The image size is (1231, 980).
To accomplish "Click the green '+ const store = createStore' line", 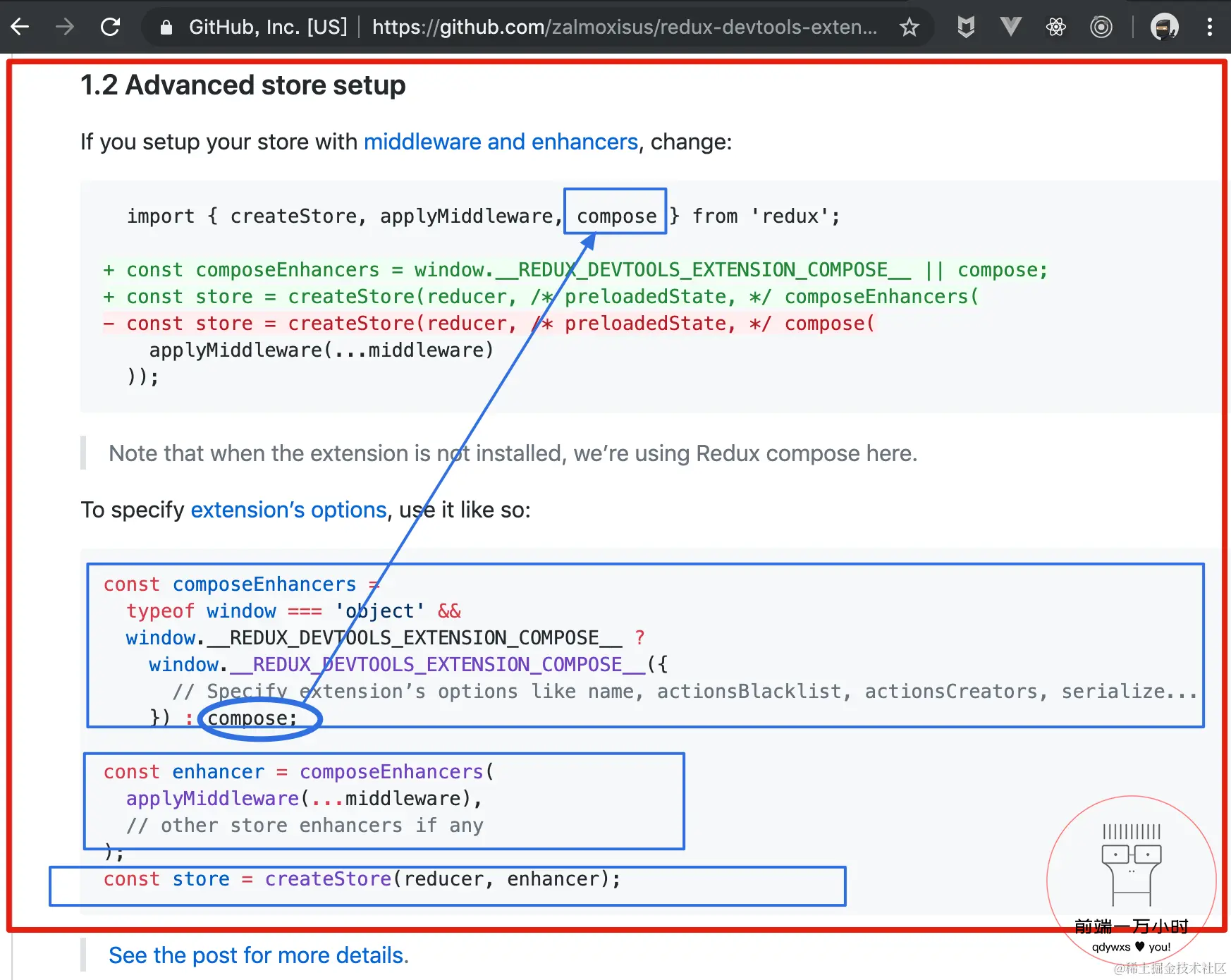I will 541,297.
